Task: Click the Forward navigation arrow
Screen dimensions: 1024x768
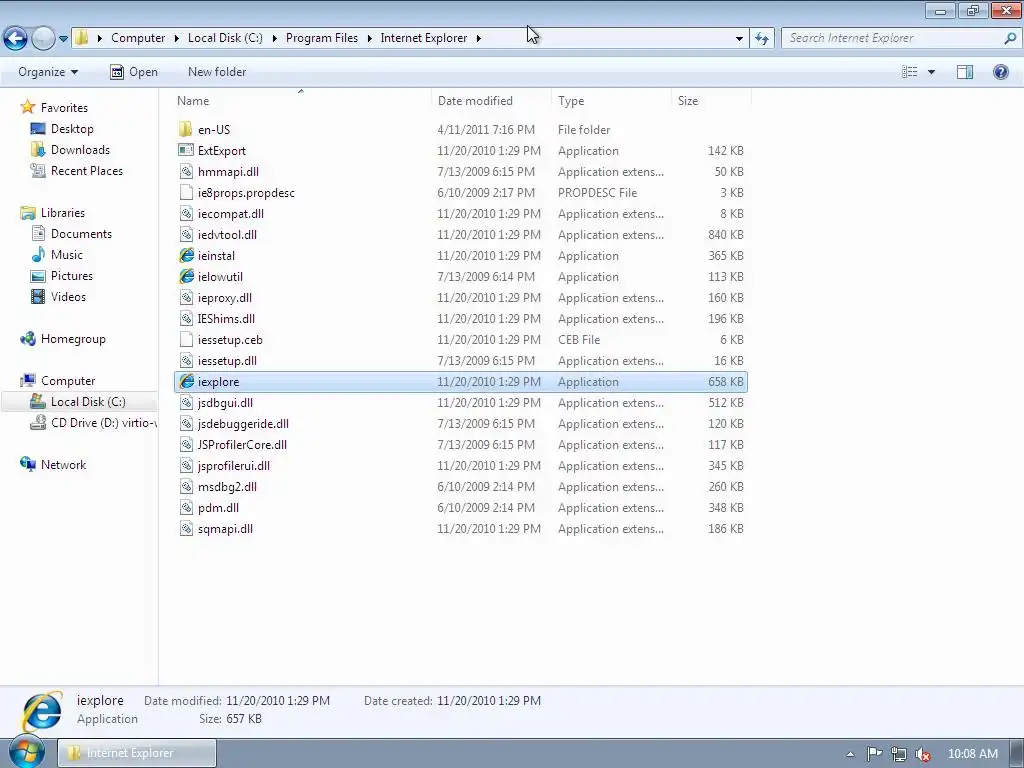Action: point(43,38)
